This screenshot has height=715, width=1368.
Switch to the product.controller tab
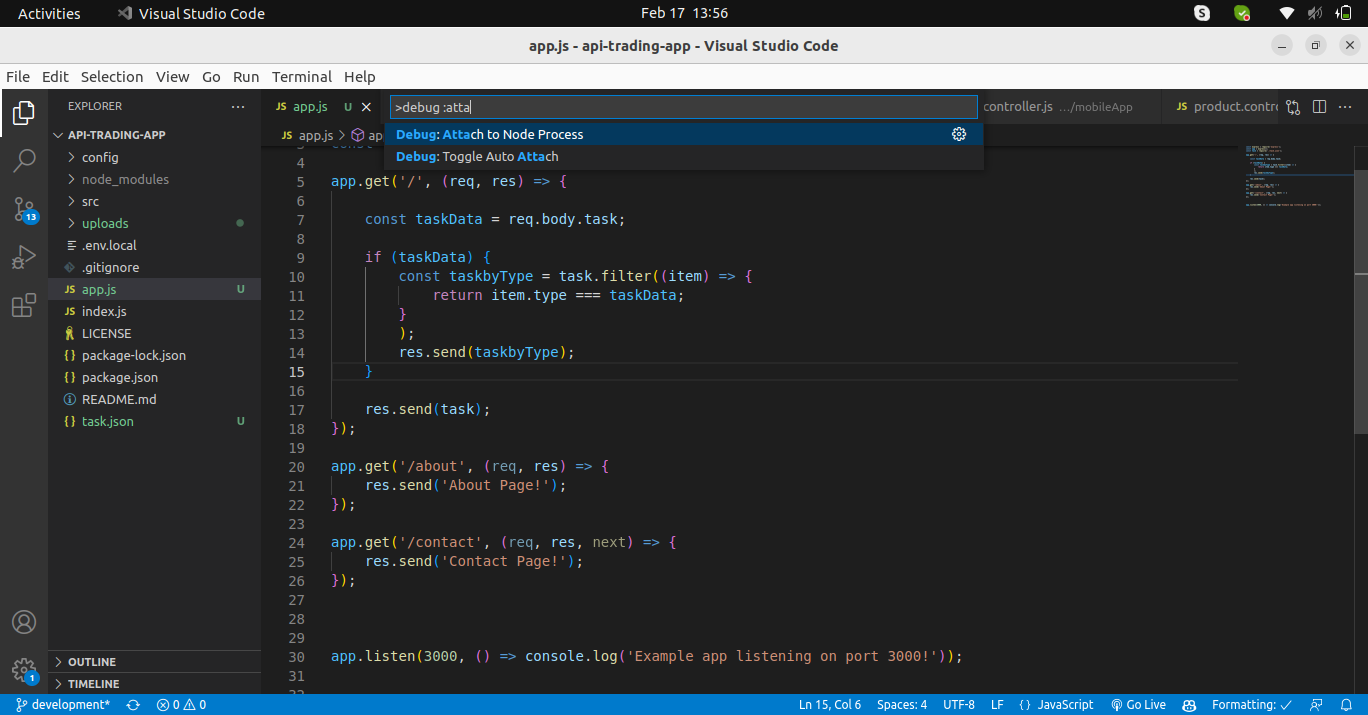[1228, 107]
